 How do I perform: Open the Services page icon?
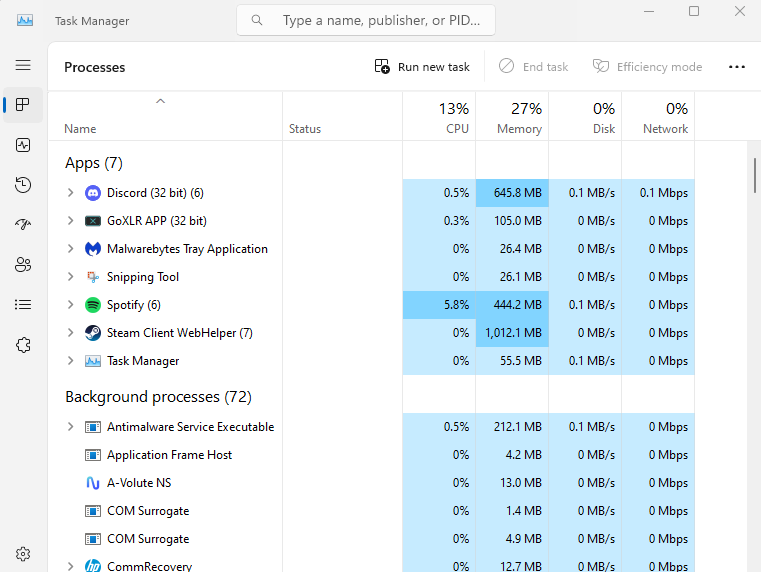pyautogui.click(x=23, y=345)
